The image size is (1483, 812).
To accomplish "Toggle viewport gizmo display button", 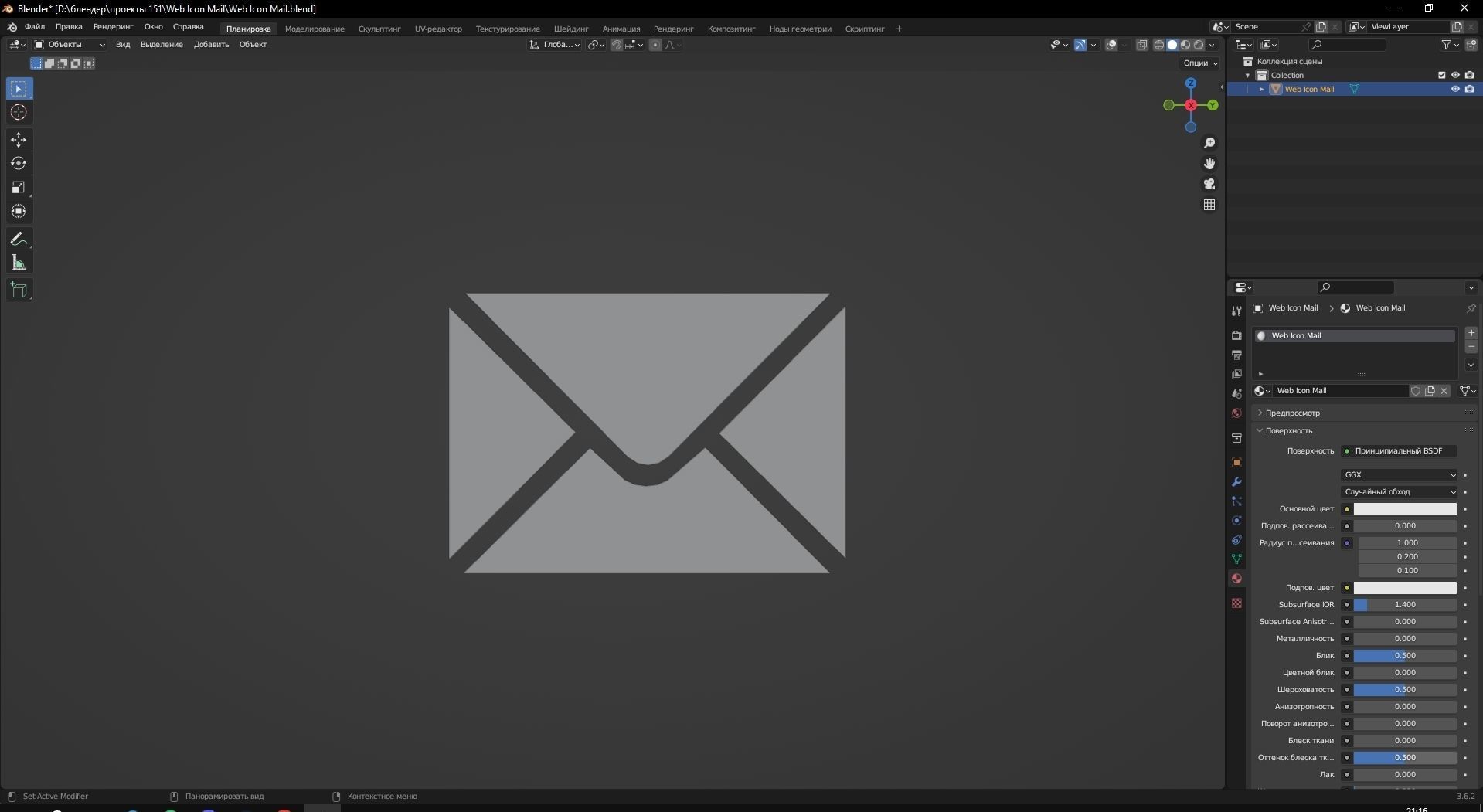I will 1080,45.
